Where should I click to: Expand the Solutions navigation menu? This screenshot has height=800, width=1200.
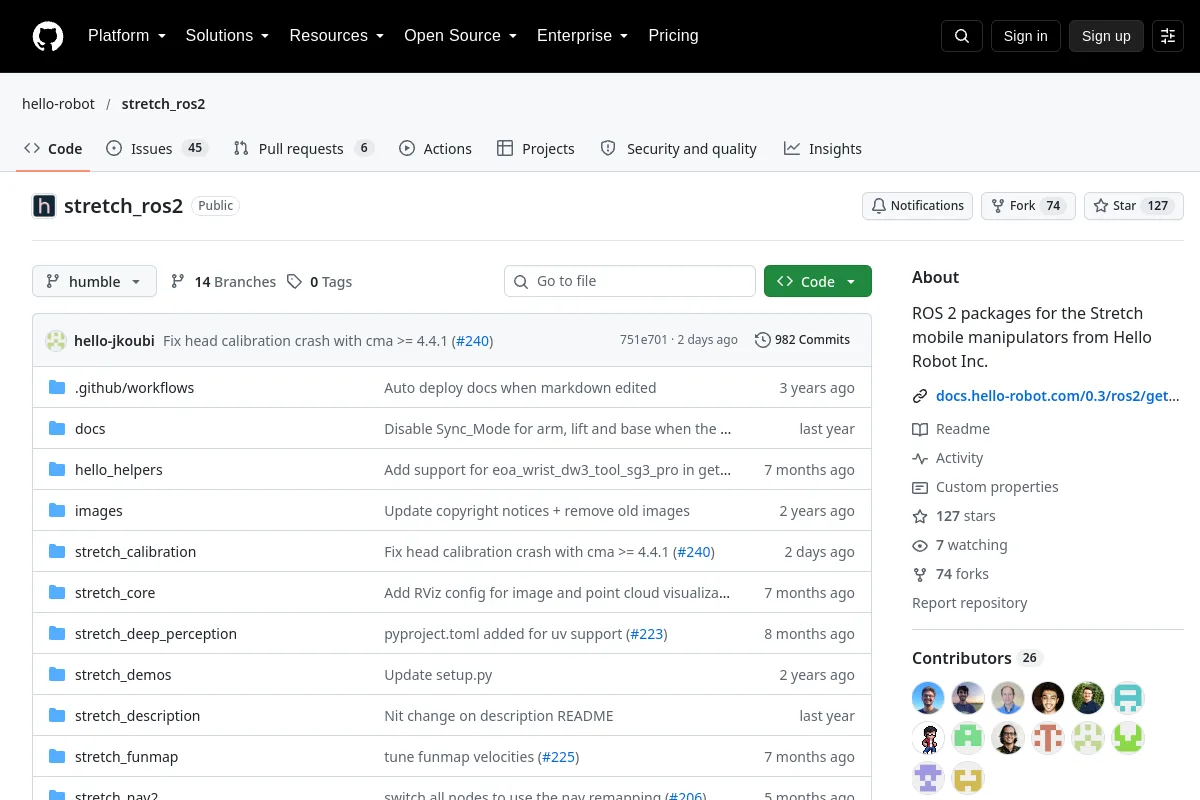coord(227,36)
